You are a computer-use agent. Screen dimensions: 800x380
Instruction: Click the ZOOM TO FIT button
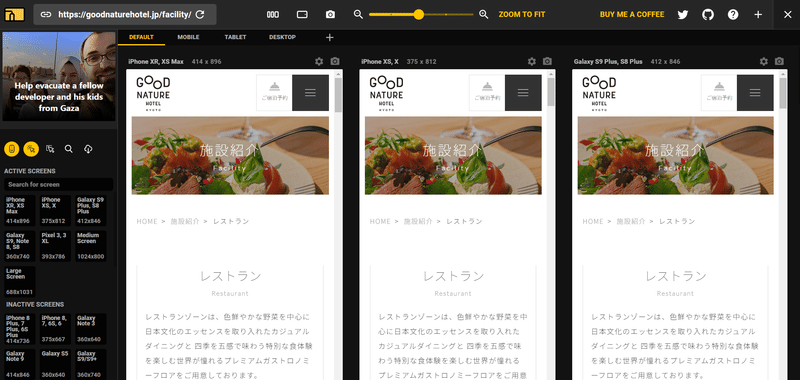[x=522, y=14]
